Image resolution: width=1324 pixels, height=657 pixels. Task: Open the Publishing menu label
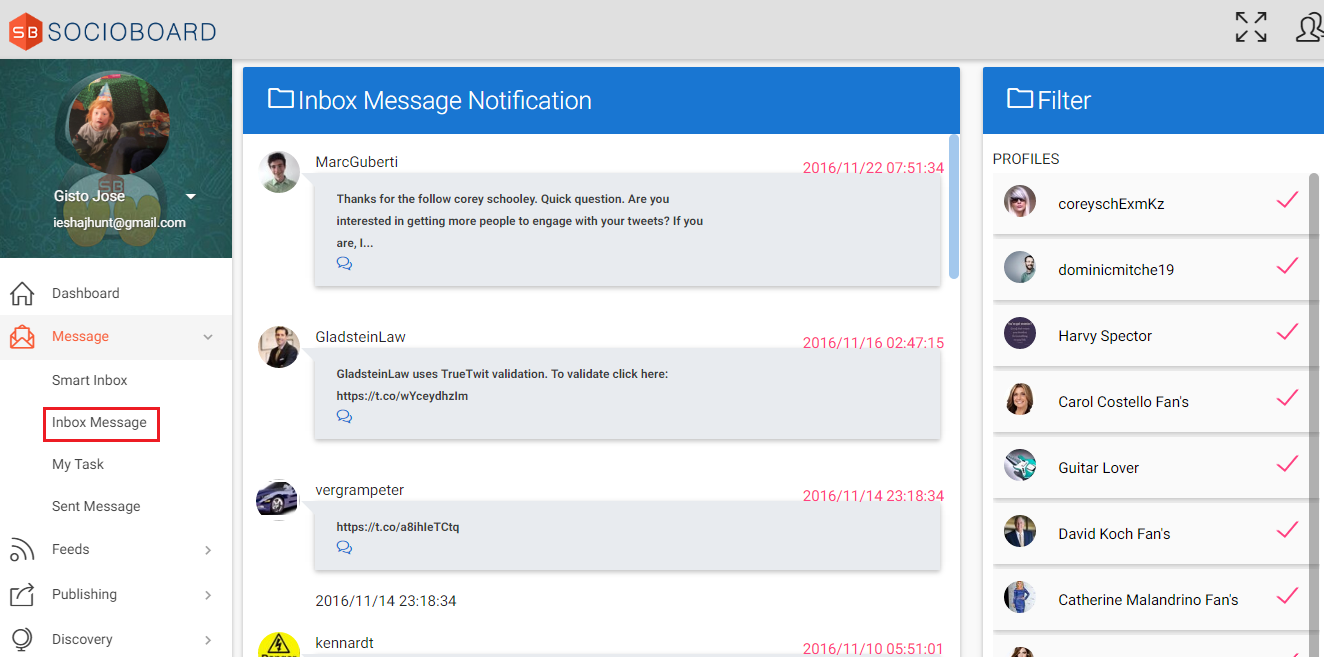coord(85,594)
